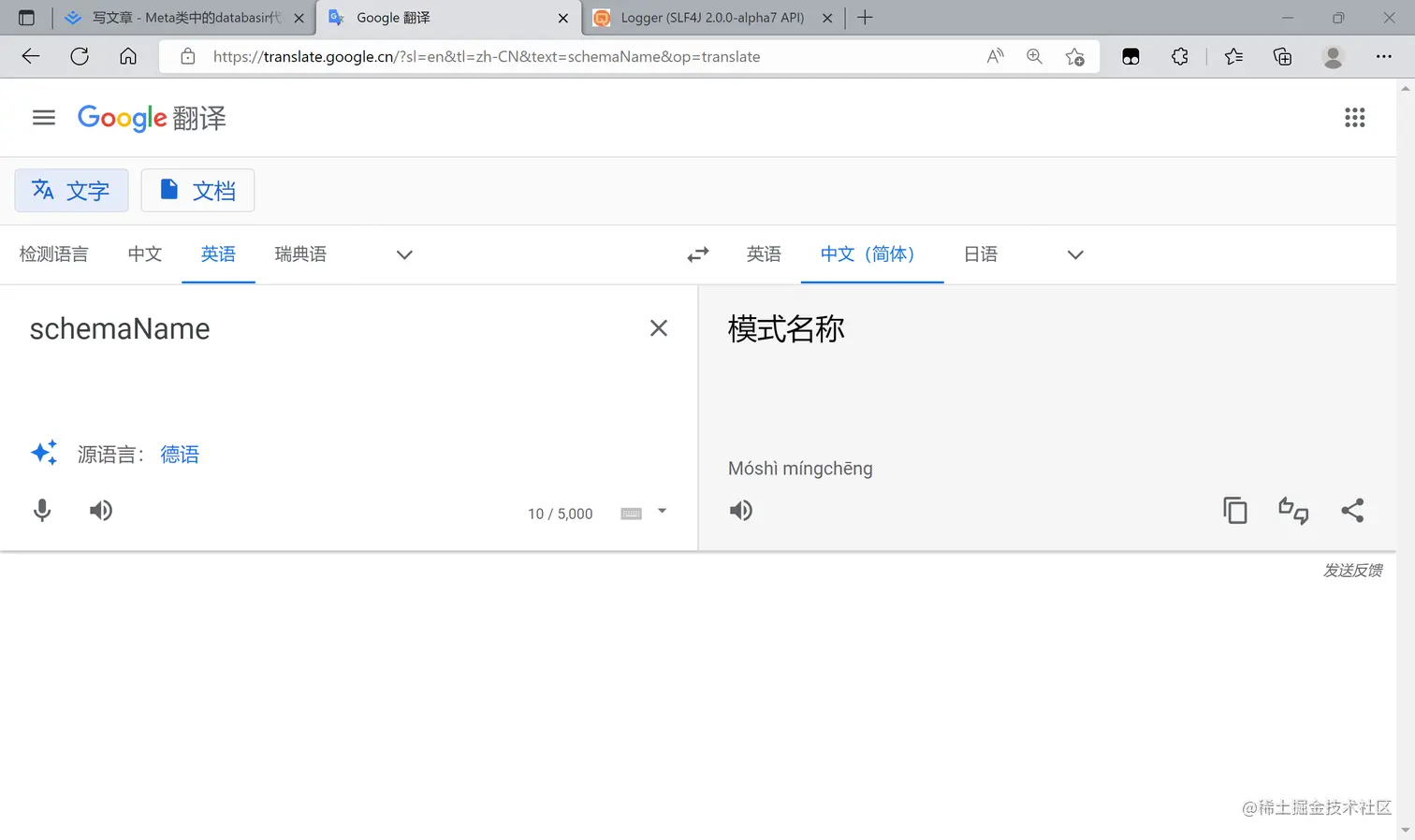Switch to the 写文章 Meta类 tab

(182, 18)
